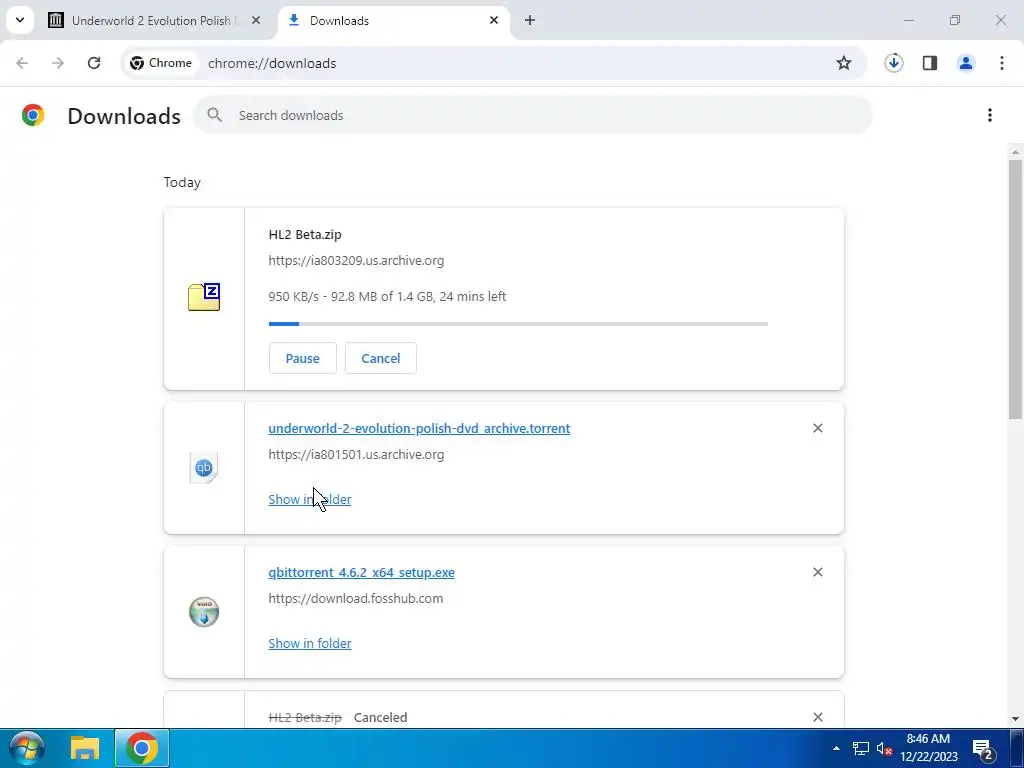Click the page vertical scrollbar thumb

tap(1016, 289)
